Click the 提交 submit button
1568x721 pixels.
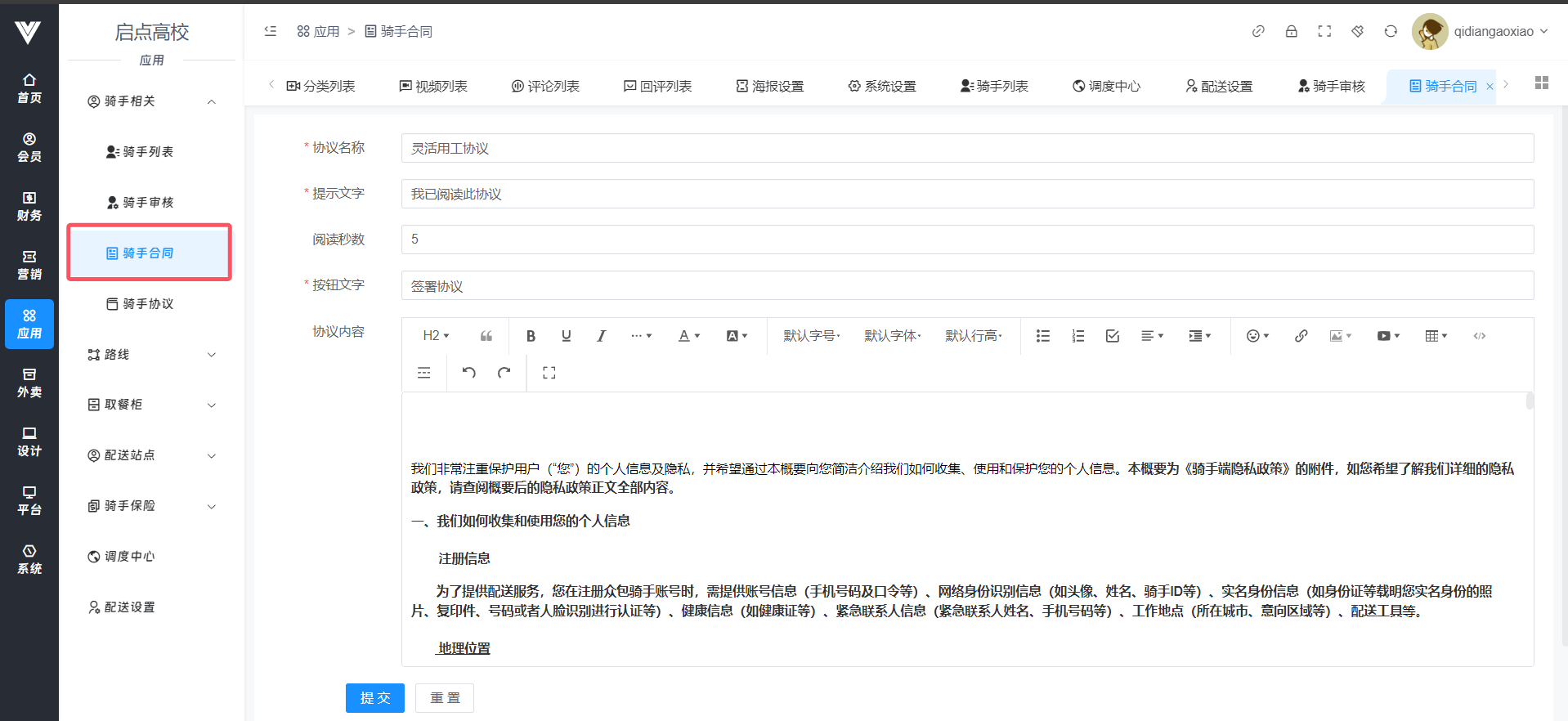tap(374, 698)
